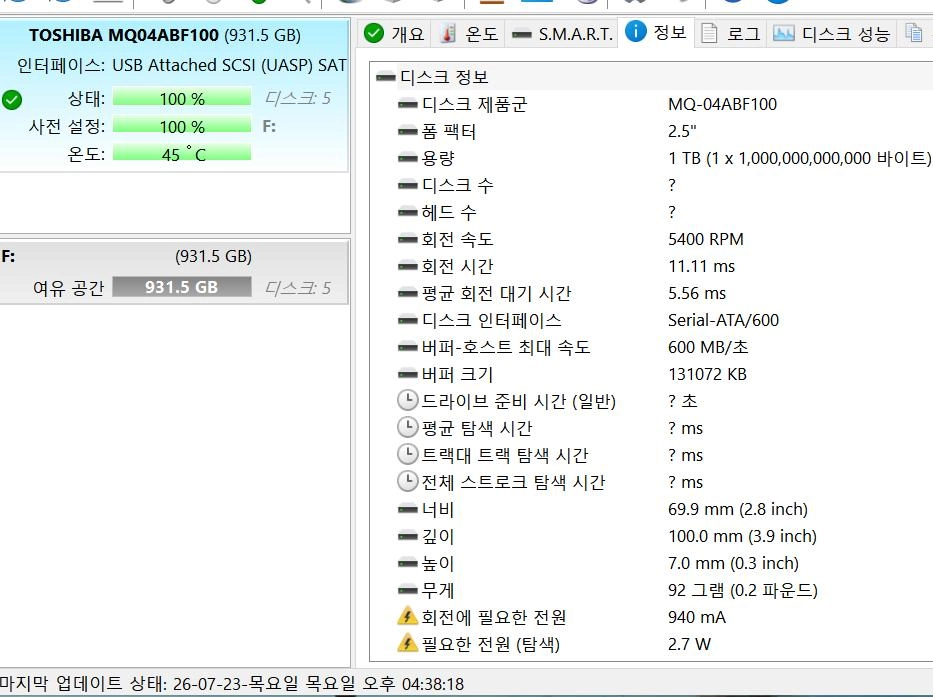Click the F: drive letter beside 사전 설정
The width and height of the screenshot is (933, 697).
[x=269, y=126]
